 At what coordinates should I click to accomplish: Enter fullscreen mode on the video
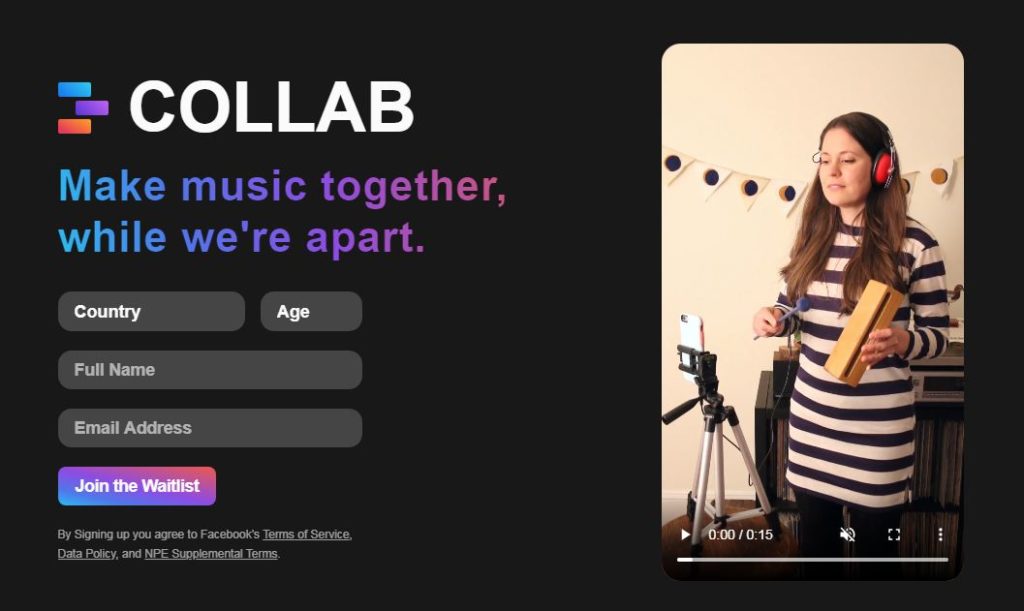(x=894, y=535)
